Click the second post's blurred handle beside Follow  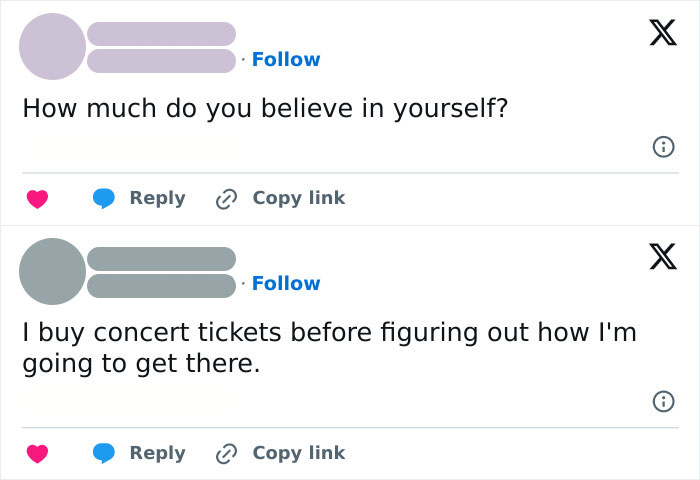tap(161, 285)
